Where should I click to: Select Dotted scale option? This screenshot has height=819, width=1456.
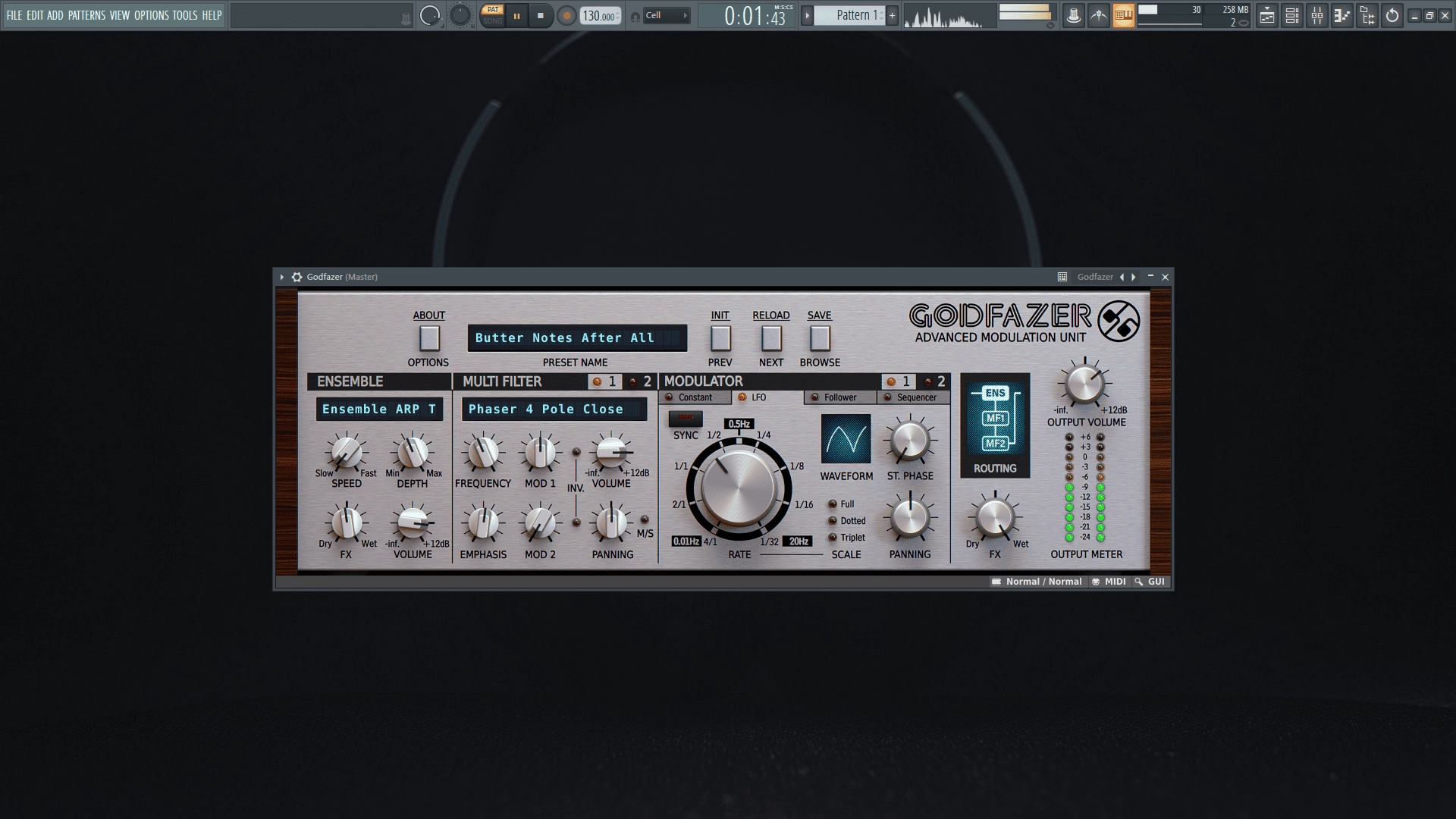point(846,521)
